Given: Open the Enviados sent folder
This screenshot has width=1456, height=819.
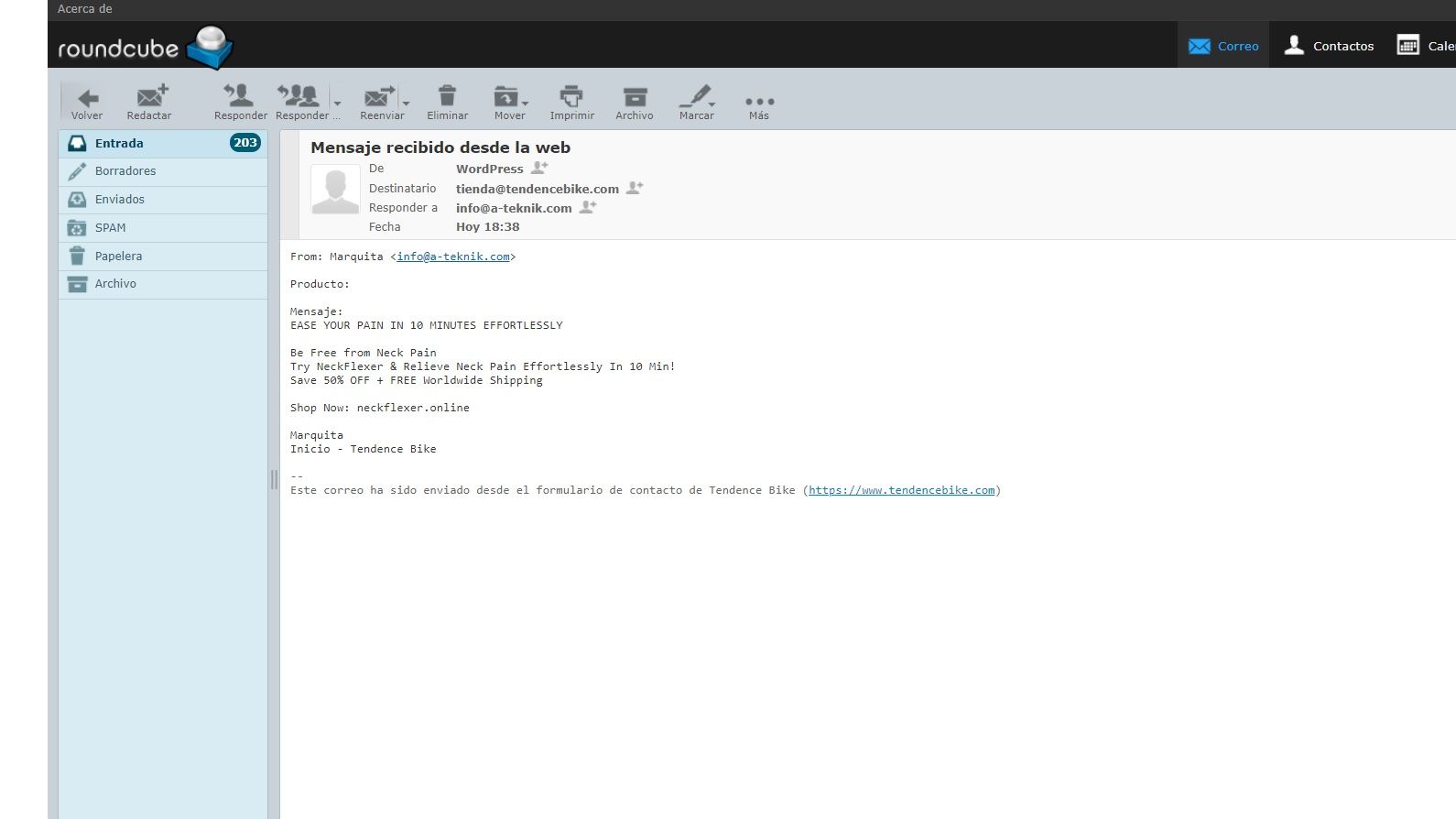Looking at the screenshot, I should (163, 200).
